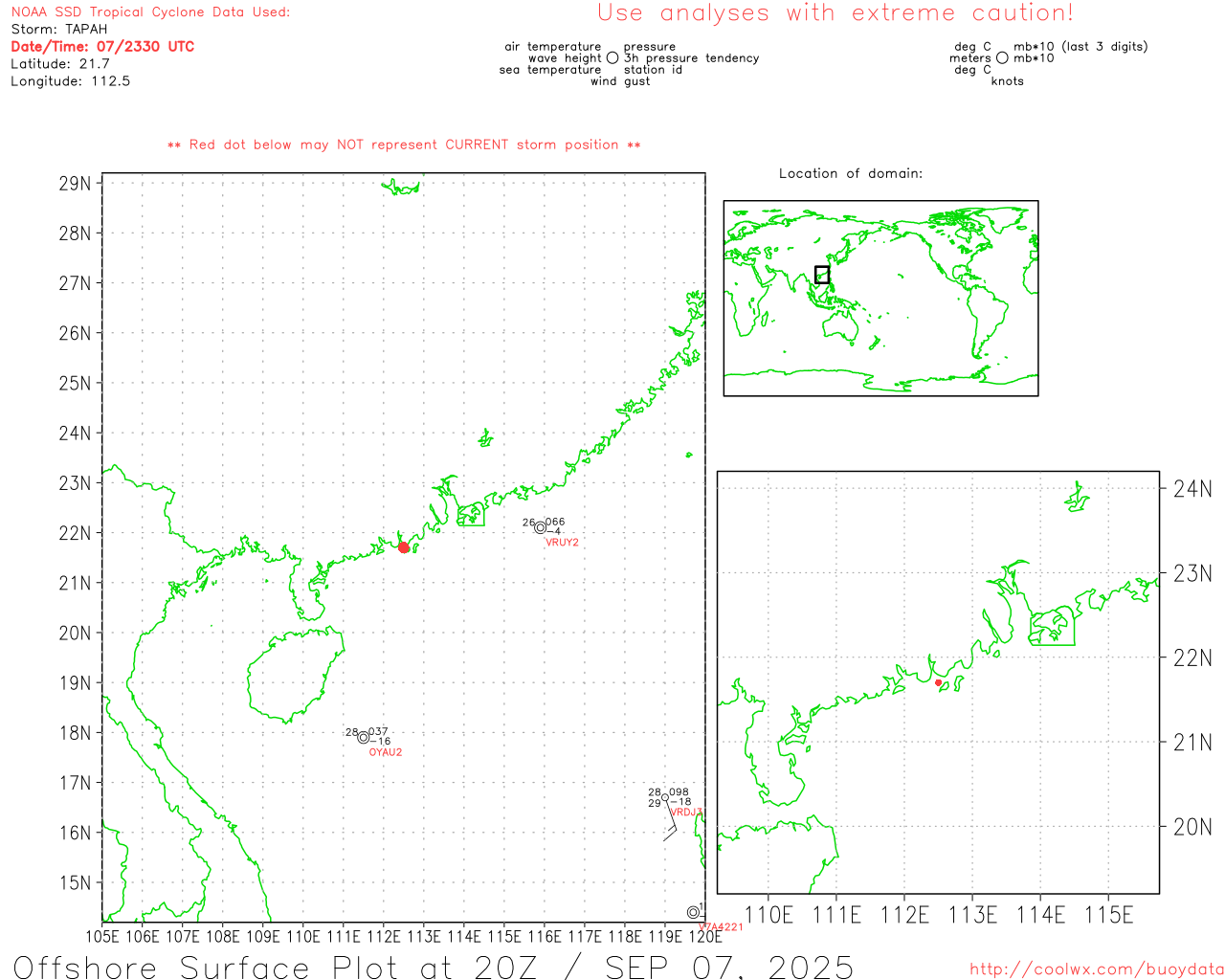Viewport: 1225px width, 980px height.
Task: Click the 120E longitude label on main map
Action: (705, 937)
